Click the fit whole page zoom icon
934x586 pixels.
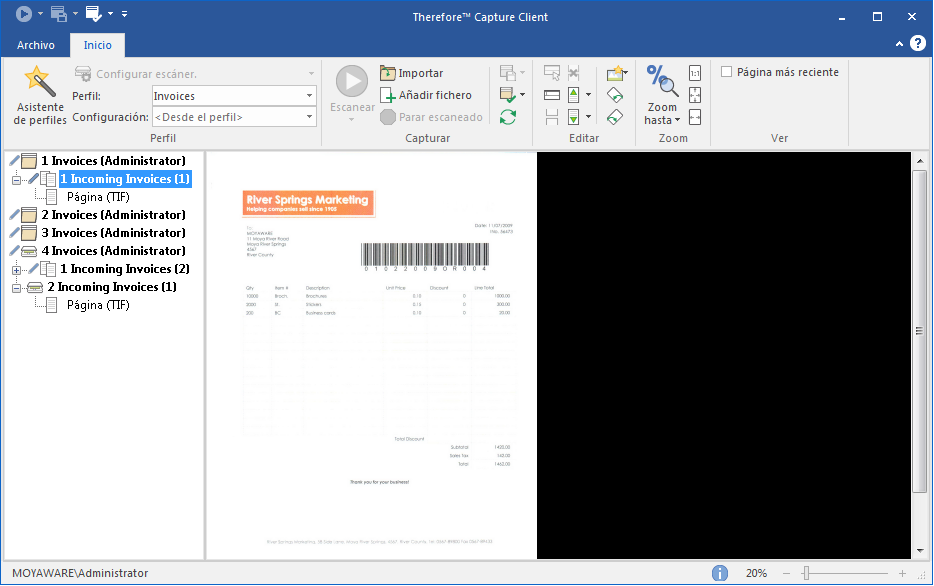tap(695, 95)
